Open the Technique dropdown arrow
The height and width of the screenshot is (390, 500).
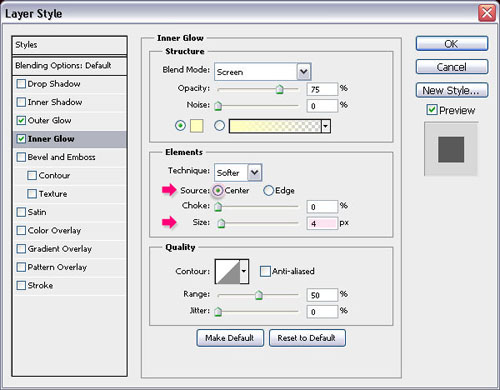[255, 173]
